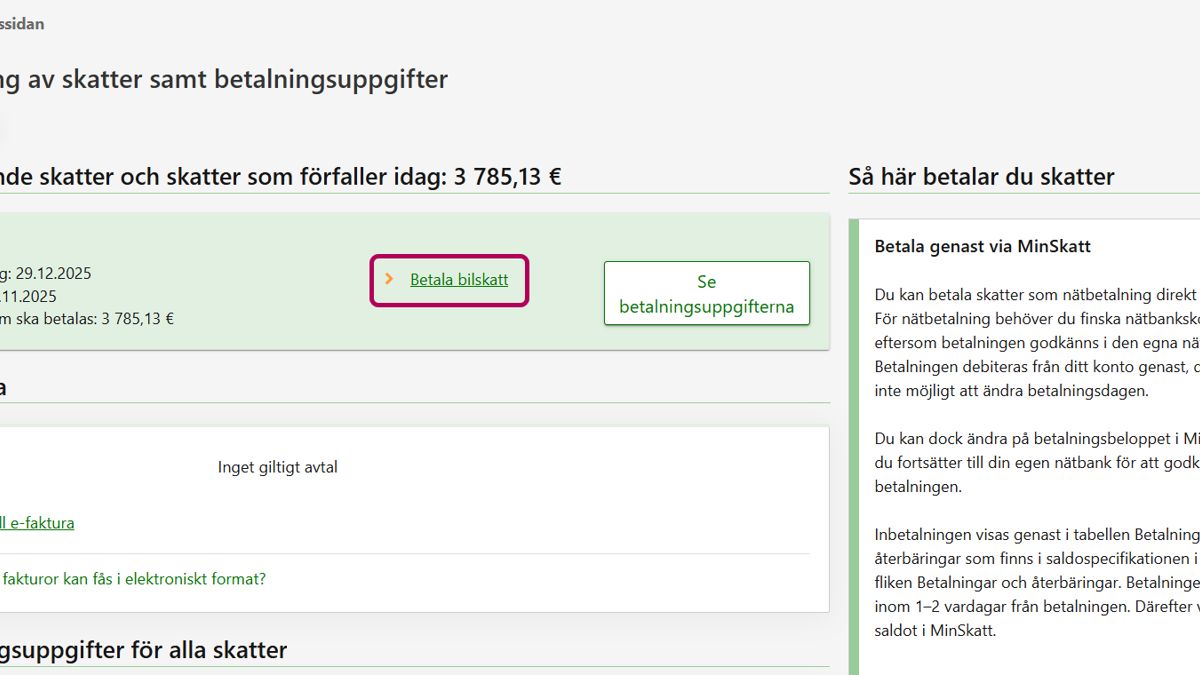Expand the question about fakturor i elektroniskt format

coord(133,579)
